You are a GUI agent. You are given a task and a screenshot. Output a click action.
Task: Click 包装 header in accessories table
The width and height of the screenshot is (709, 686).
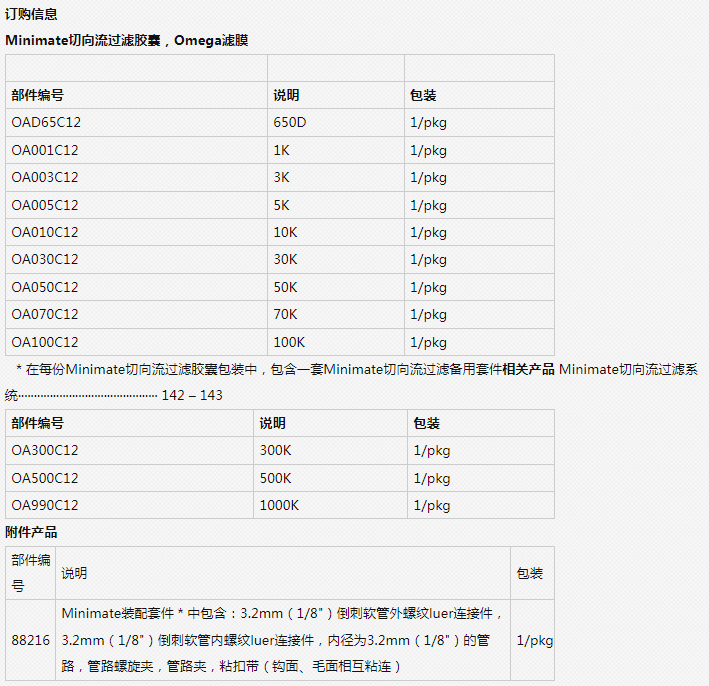tap(529, 573)
